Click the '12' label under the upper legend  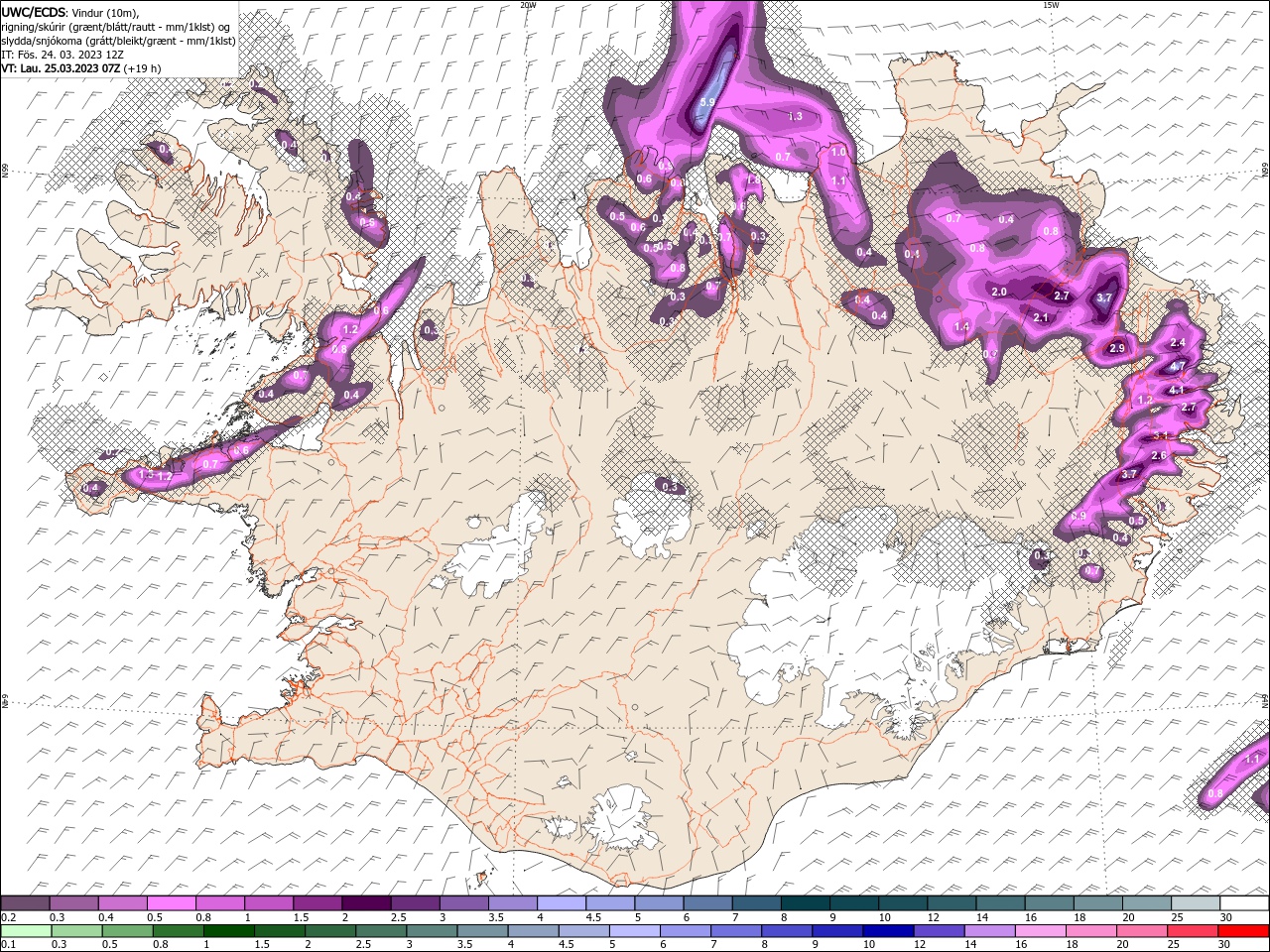point(934,917)
